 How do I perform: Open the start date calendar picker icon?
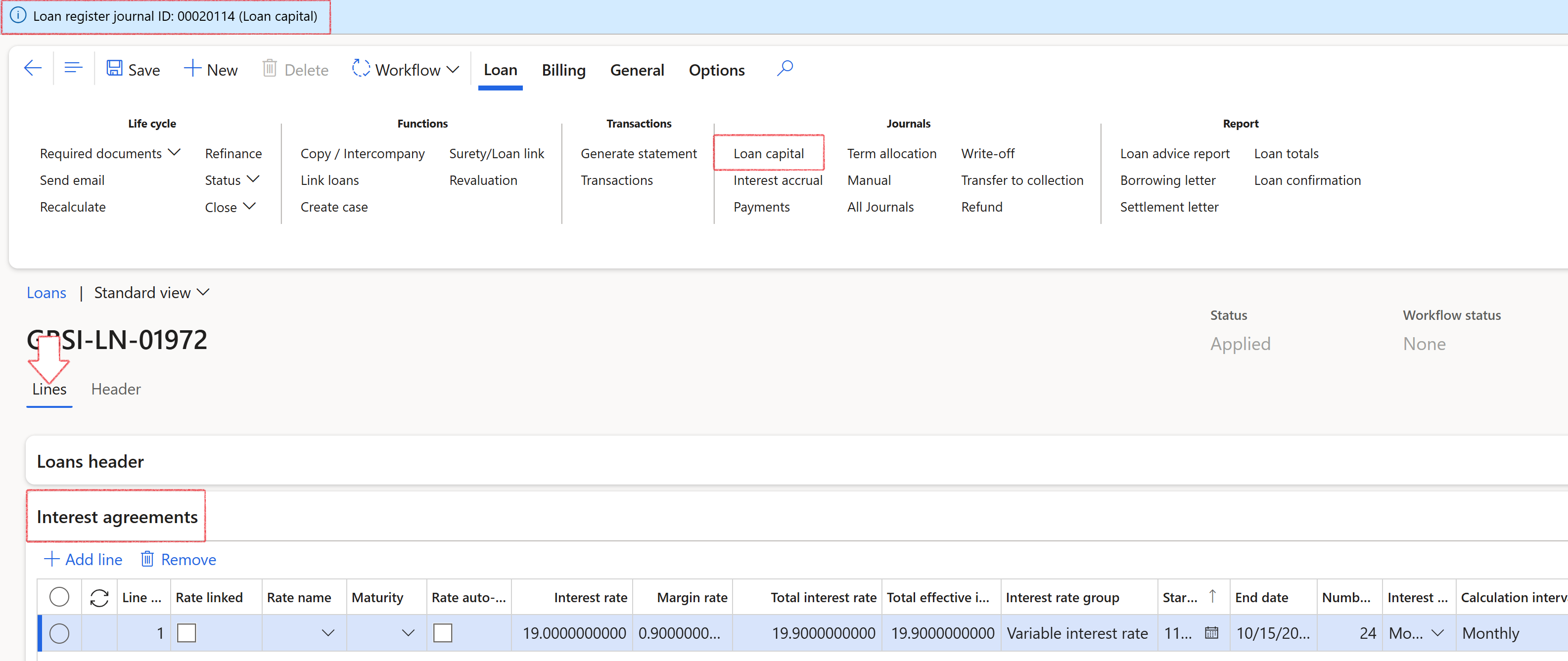(x=1211, y=633)
